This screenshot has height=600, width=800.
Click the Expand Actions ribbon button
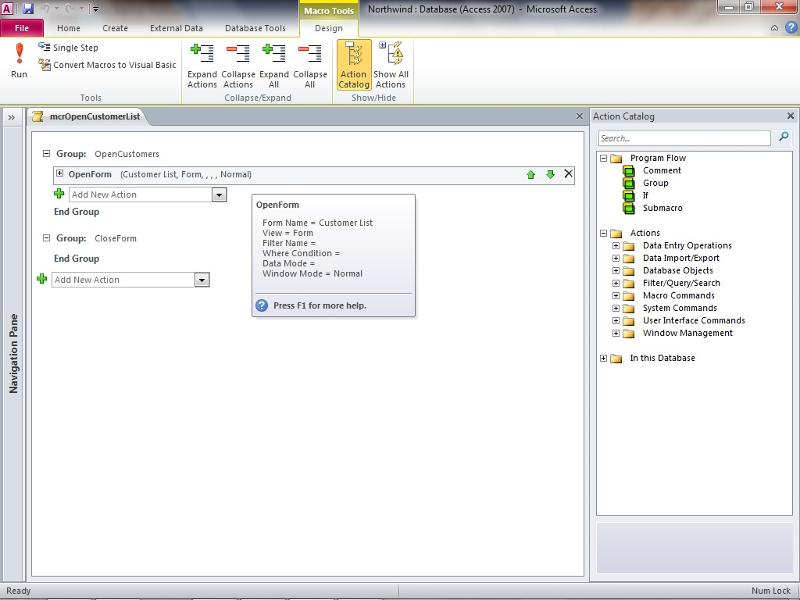coord(202,66)
